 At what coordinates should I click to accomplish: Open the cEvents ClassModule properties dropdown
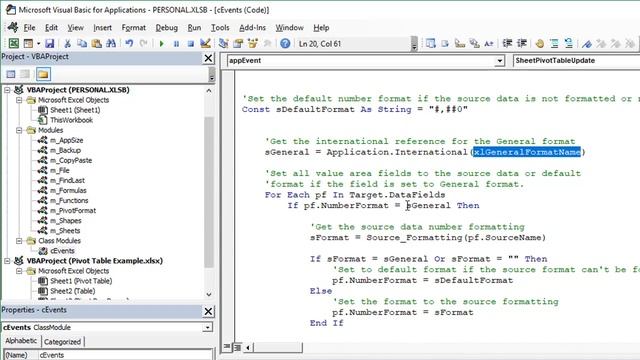pos(207,327)
